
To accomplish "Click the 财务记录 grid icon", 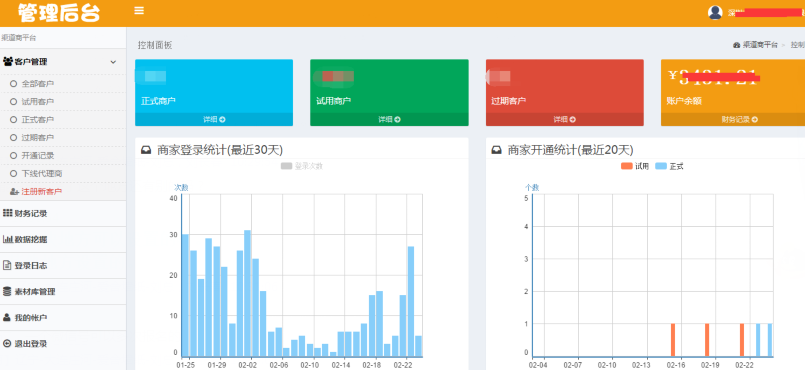I will click(8, 213).
